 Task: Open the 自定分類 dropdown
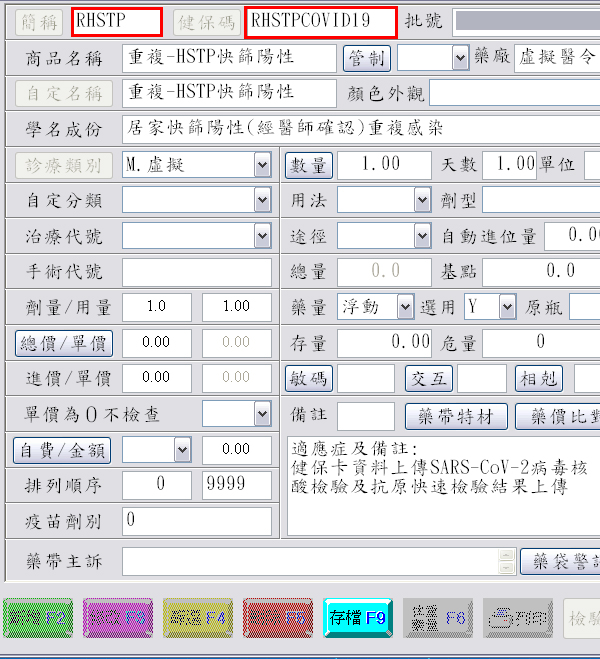262,201
